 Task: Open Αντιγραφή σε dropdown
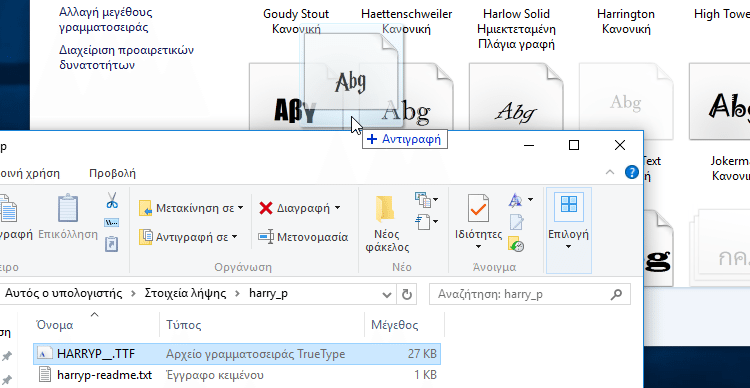[188, 237]
